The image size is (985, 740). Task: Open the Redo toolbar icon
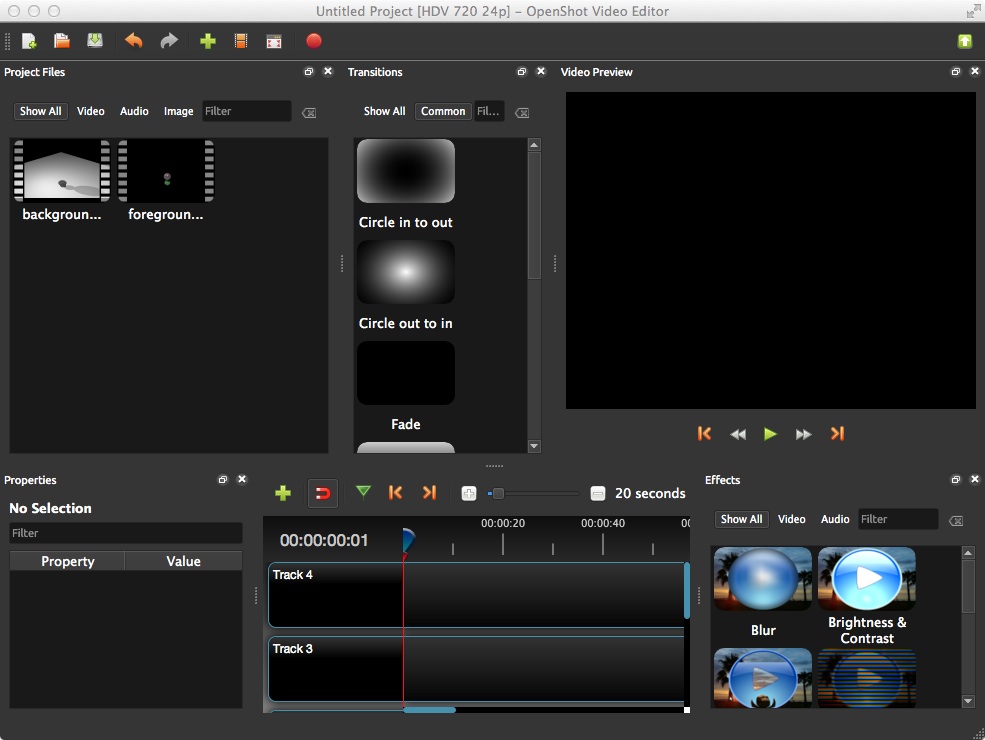[x=168, y=41]
